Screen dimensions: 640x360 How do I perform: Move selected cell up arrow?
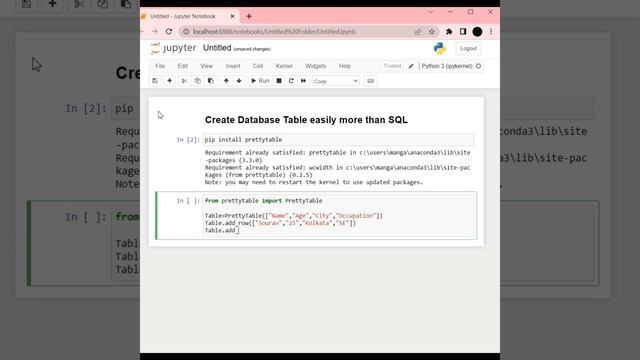[226, 81]
